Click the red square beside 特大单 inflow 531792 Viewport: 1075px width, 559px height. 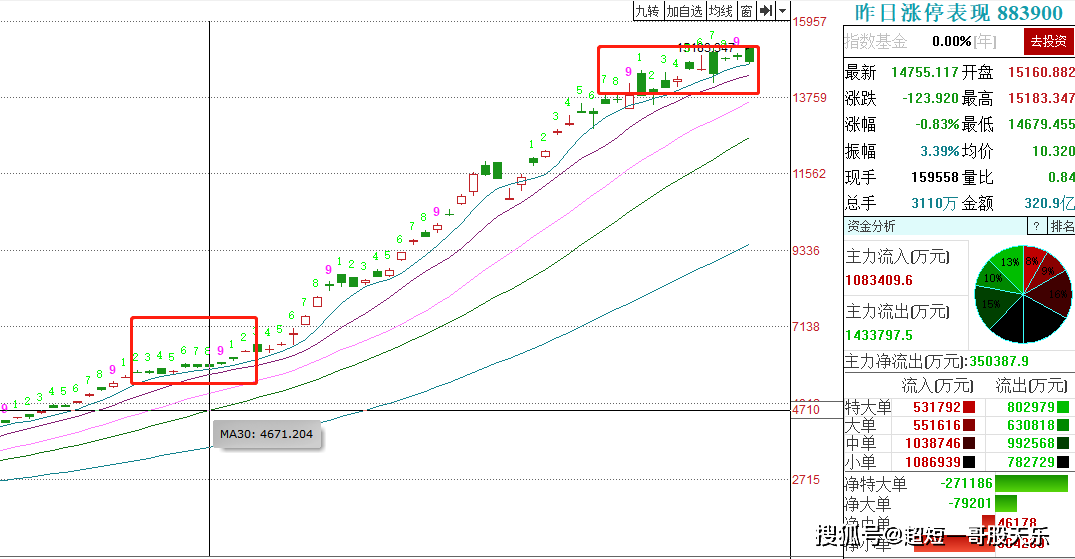(968, 407)
